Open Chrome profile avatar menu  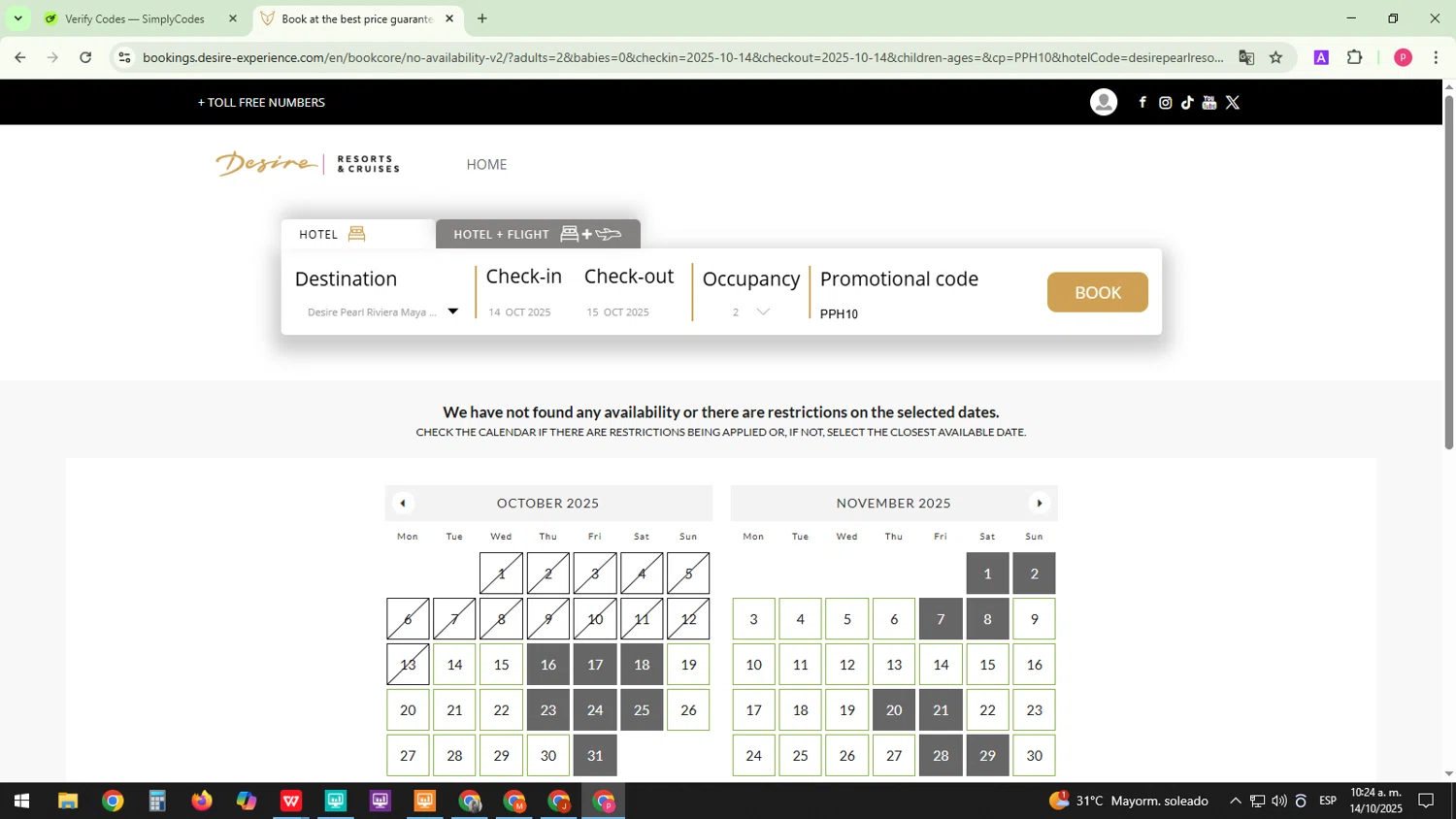(x=1403, y=57)
